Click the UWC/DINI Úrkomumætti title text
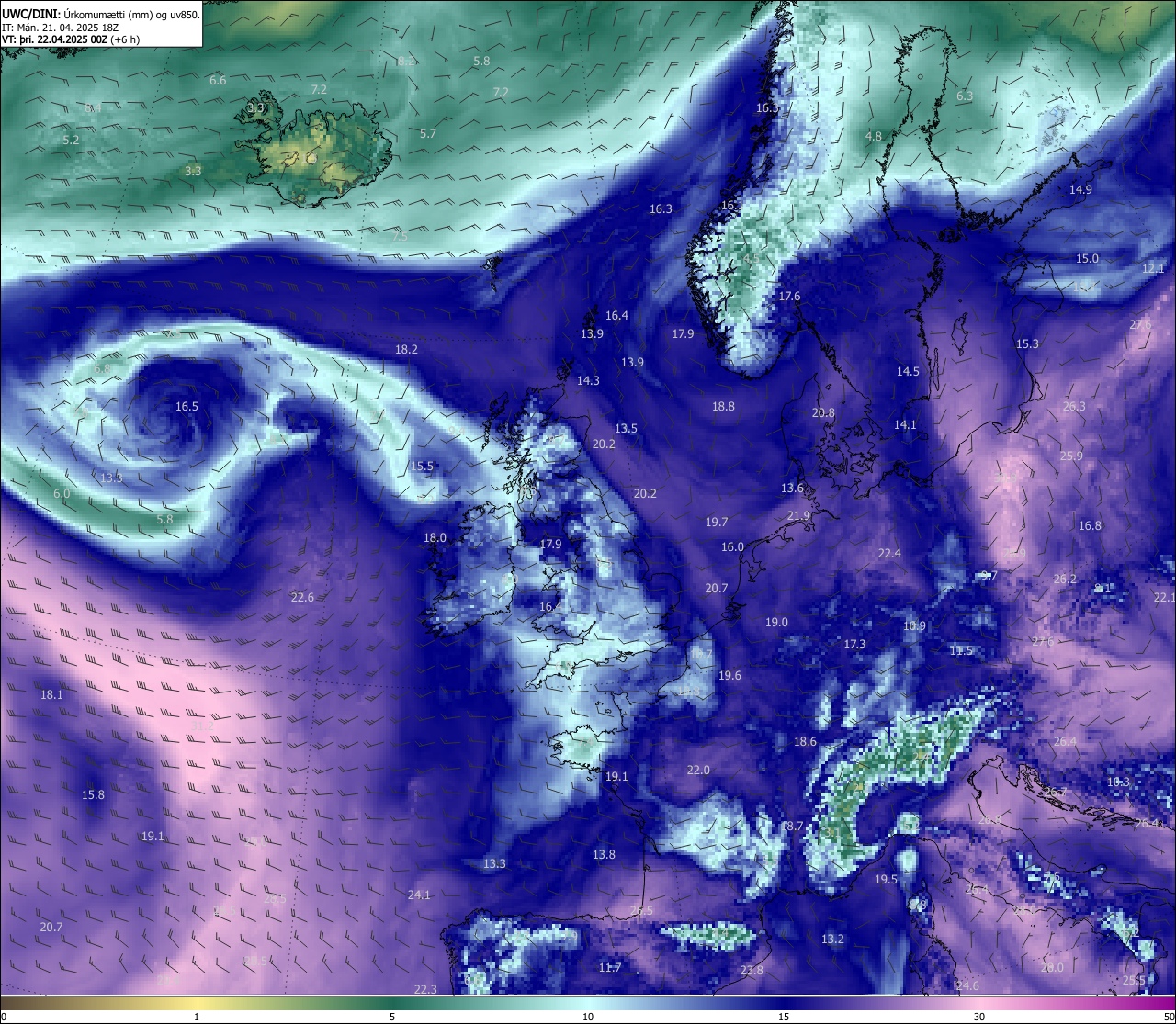The image size is (1176, 1024). [101, 14]
